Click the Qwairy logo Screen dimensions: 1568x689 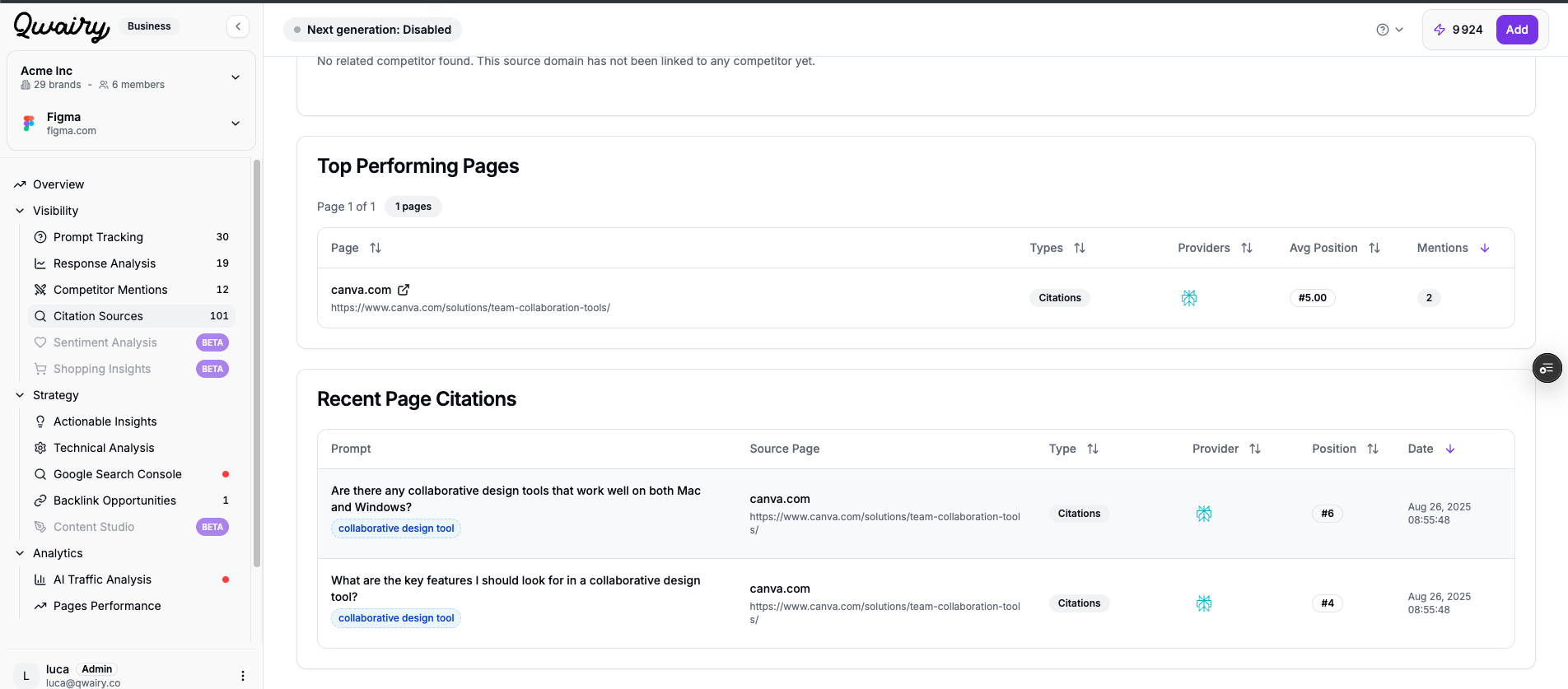[62, 26]
